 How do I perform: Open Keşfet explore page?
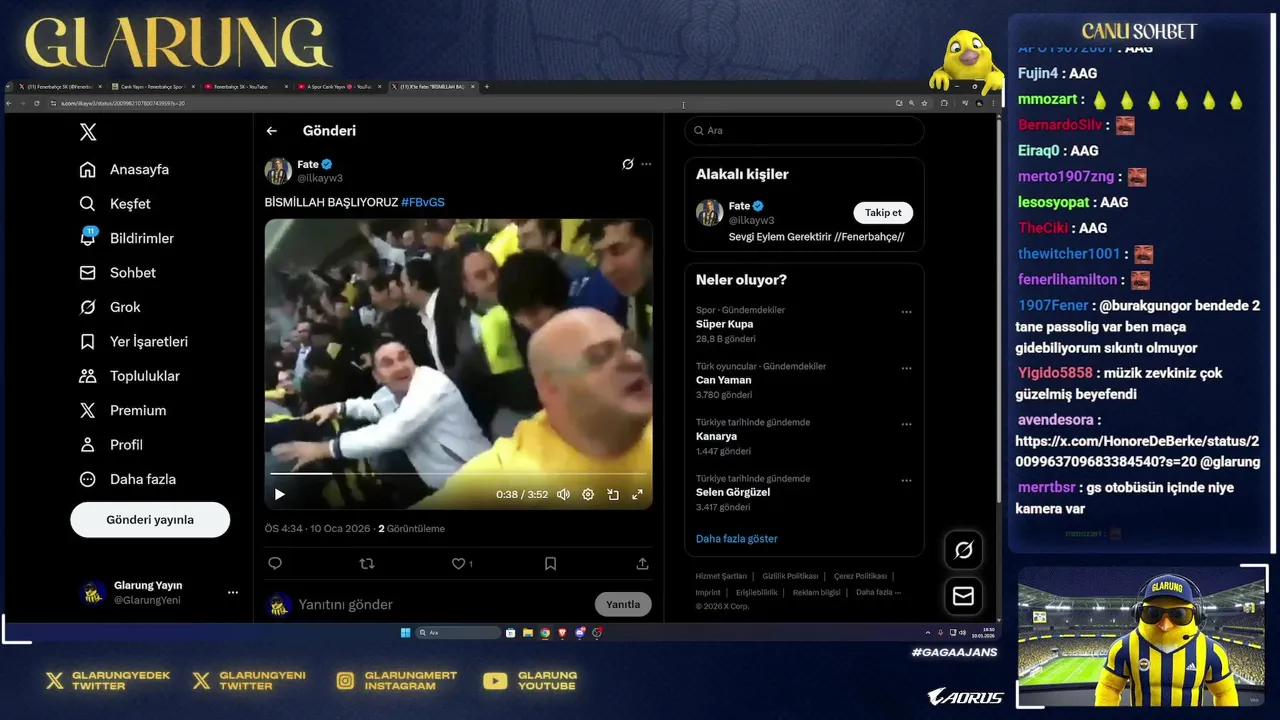point(115,204)
